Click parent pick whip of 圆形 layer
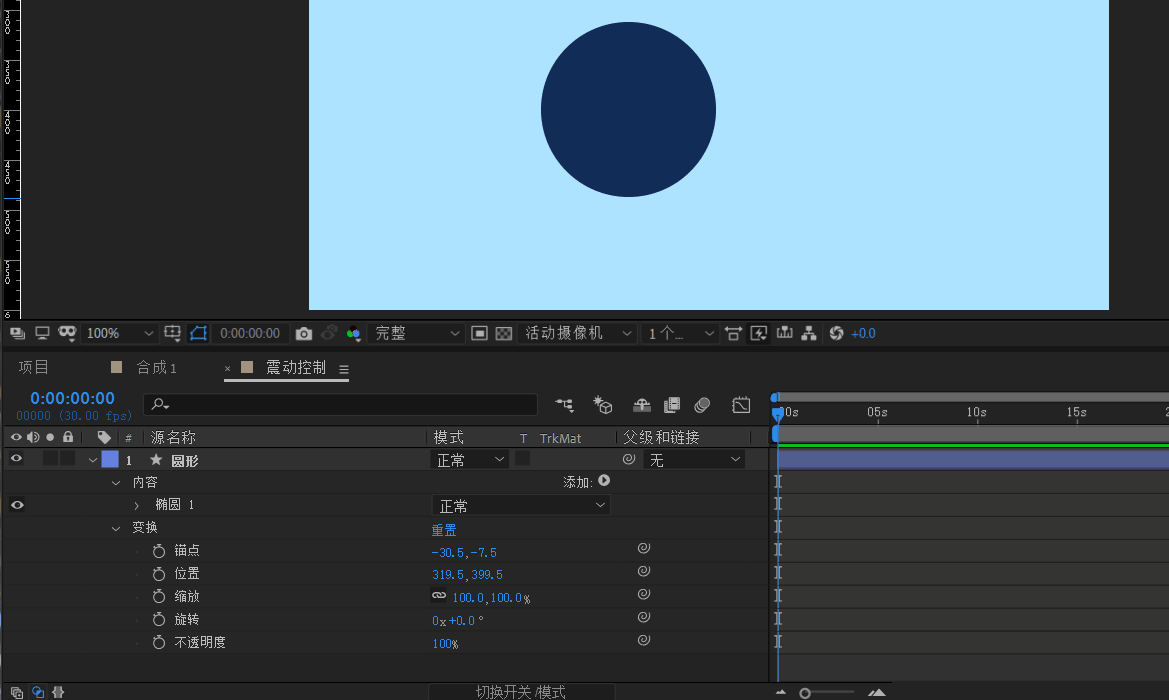This screenshot has width=1169, height=700. coord(628,459)
